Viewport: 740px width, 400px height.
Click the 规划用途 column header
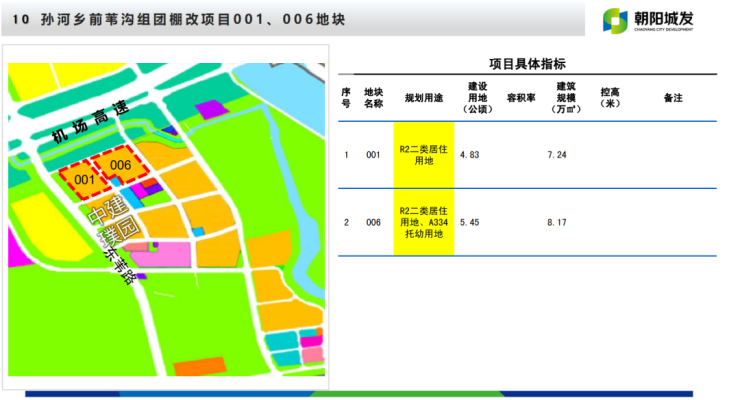(x=423, y=98)
